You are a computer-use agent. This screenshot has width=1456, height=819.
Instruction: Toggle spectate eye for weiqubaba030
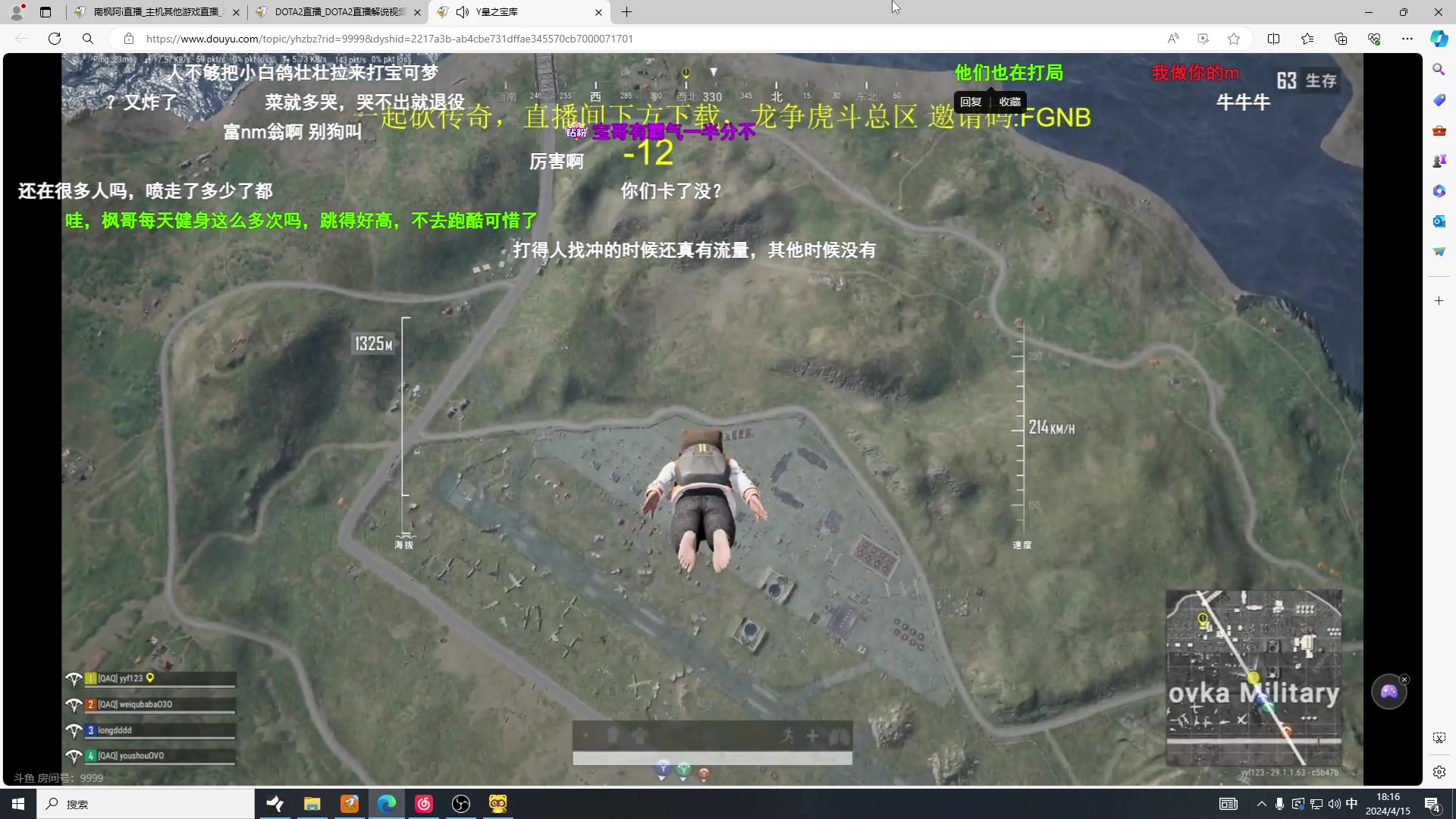[74, 705]
